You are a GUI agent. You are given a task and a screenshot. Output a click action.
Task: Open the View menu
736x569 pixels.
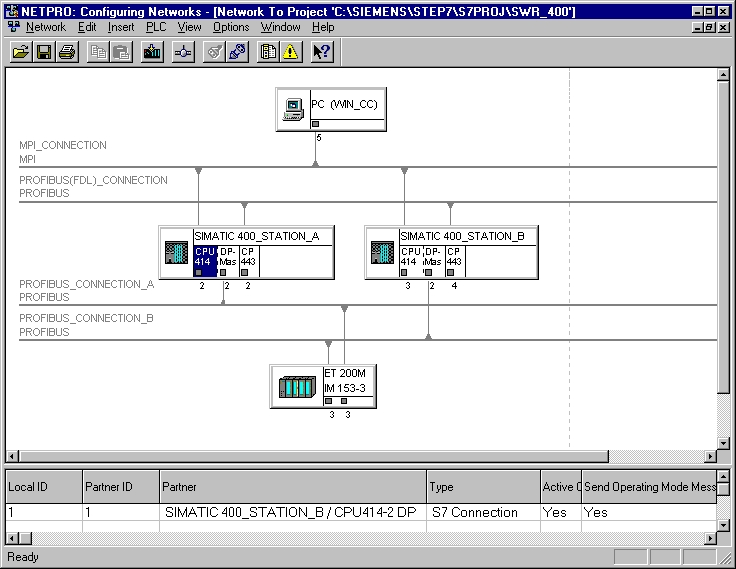[x=189, y=27]
